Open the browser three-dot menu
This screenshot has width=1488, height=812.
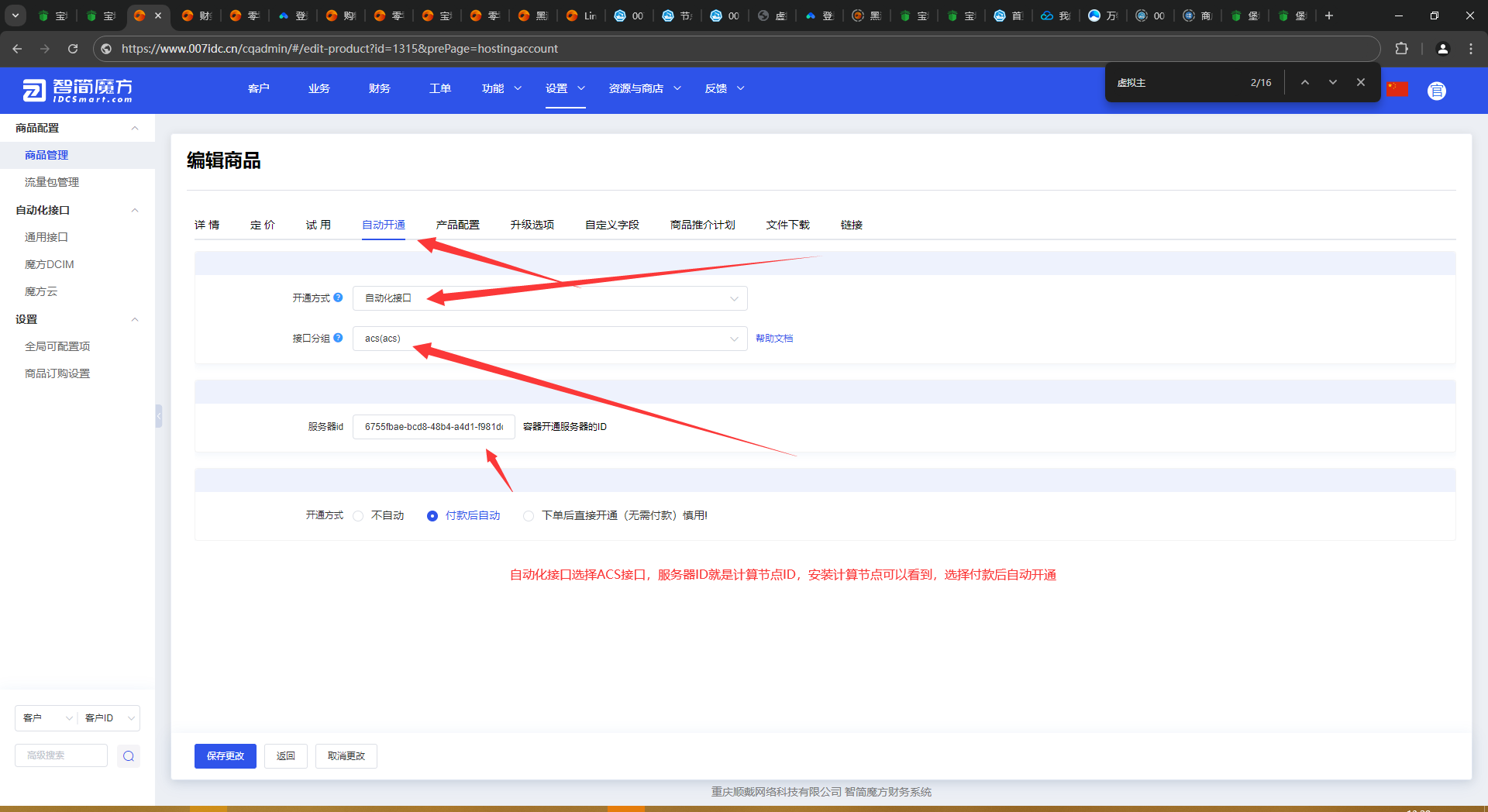tap(1471, 49)
